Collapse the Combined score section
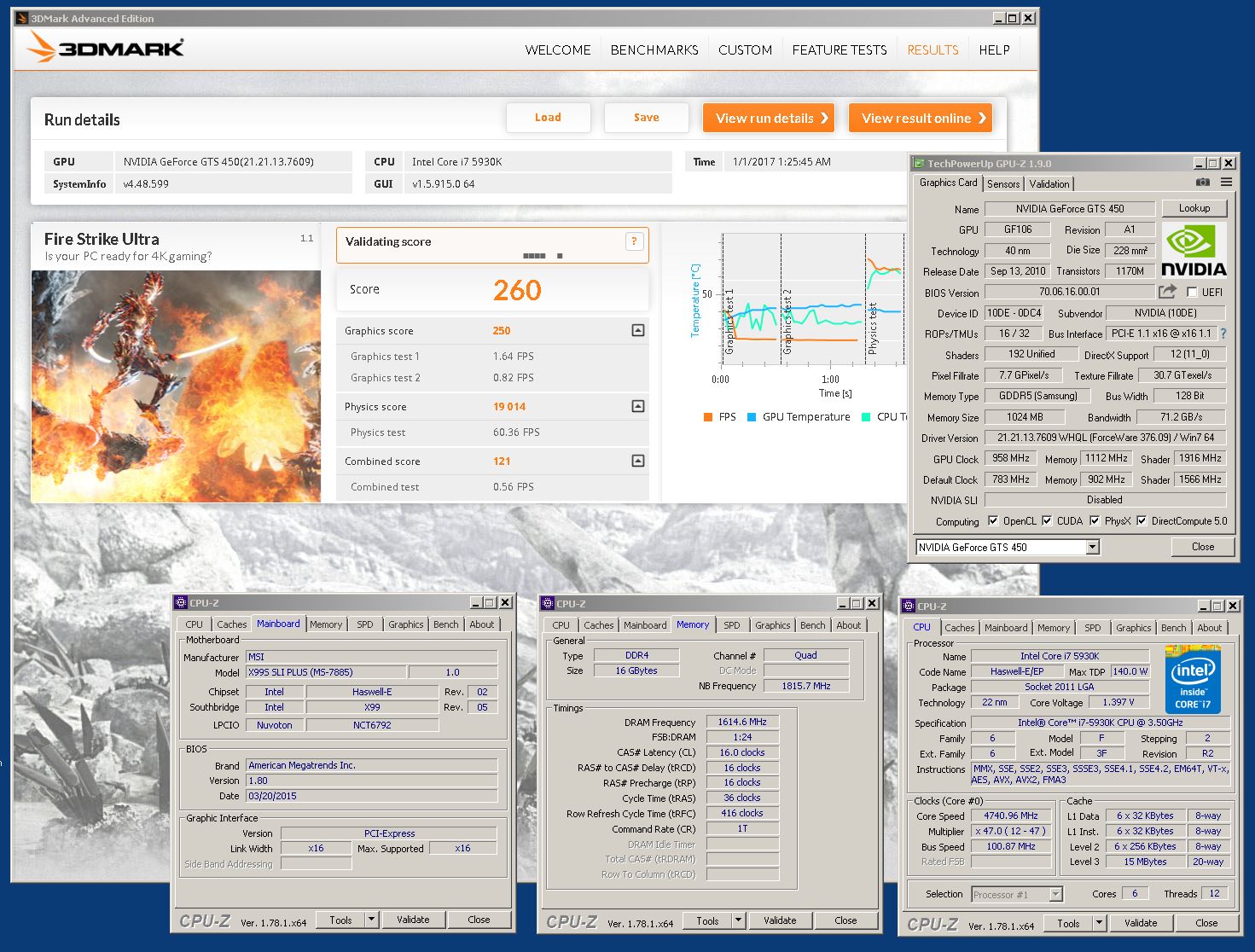The width and height of the screenshot is (1255, 952). pos(637,461)
